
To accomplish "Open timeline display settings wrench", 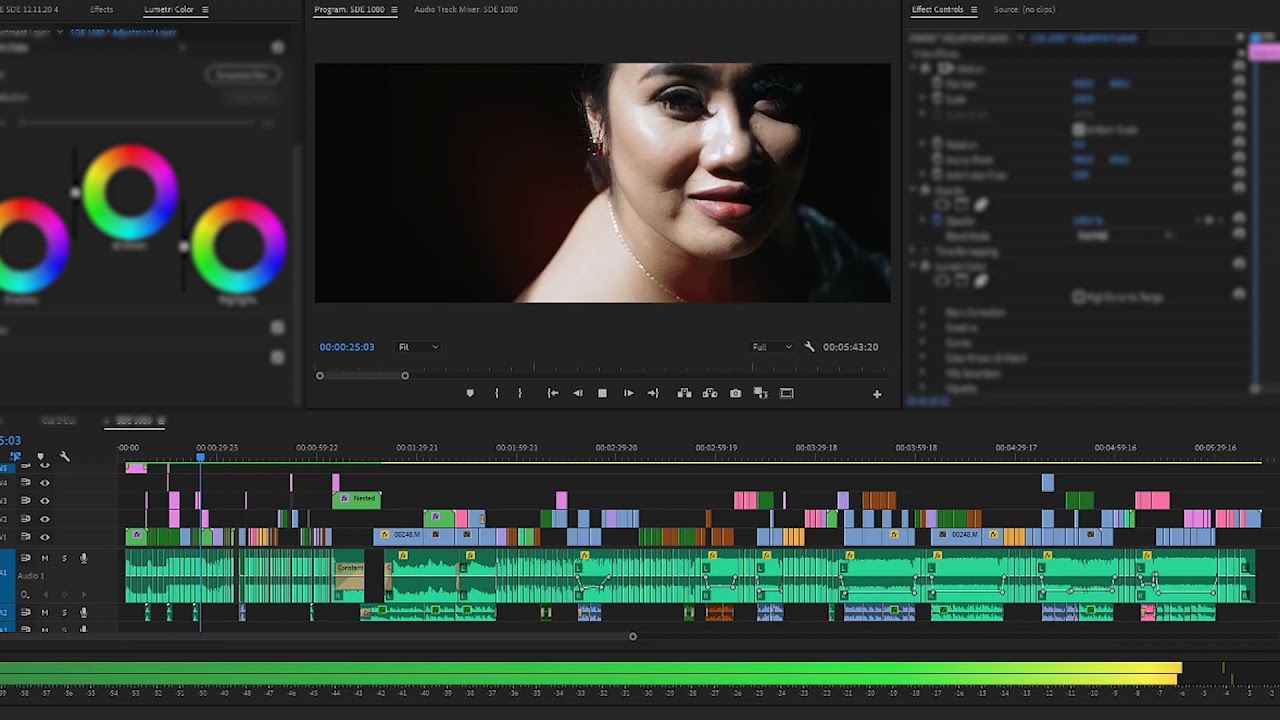I will tap(65, 457).
